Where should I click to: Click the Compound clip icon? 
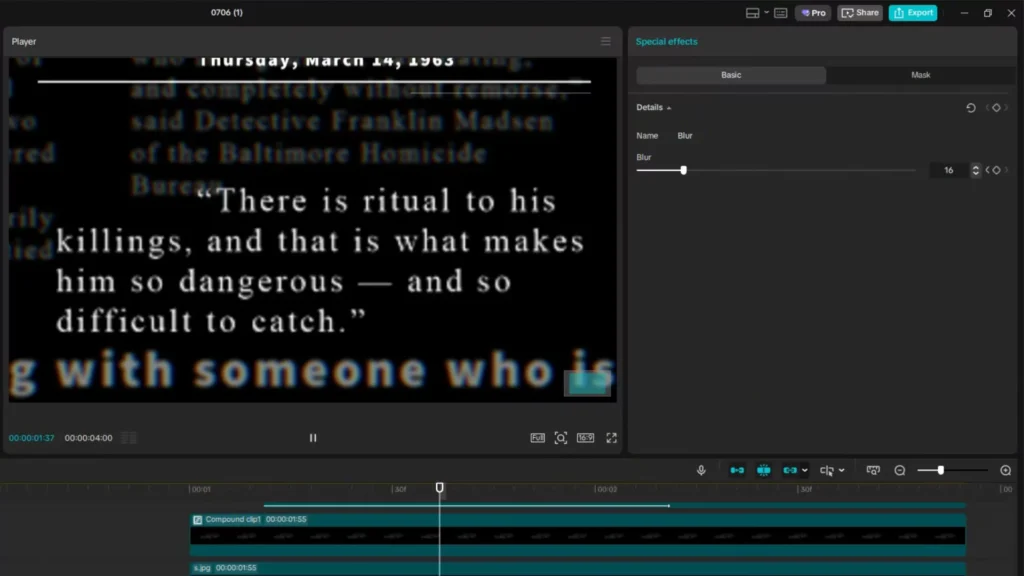click(x=198, y=520)
